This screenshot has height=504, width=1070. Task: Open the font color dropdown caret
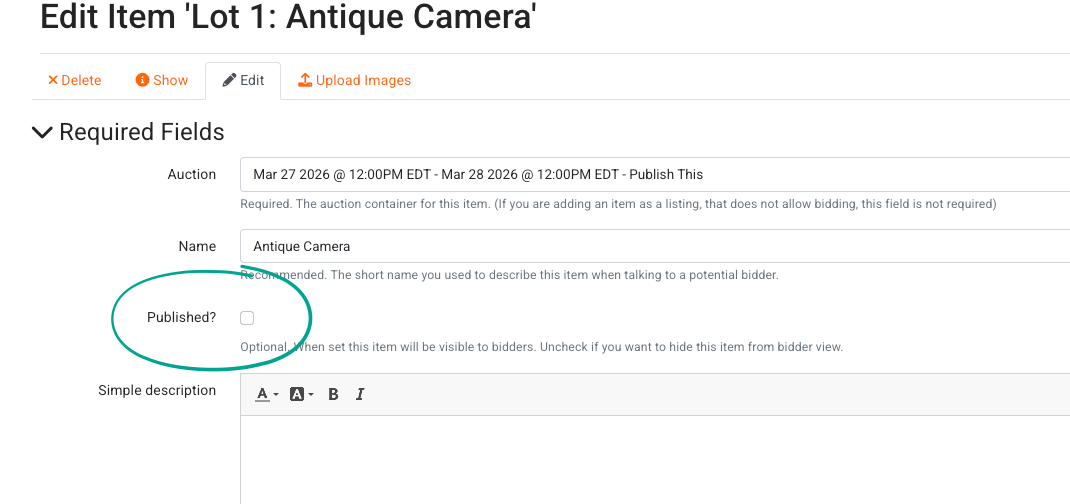(276, 395)
